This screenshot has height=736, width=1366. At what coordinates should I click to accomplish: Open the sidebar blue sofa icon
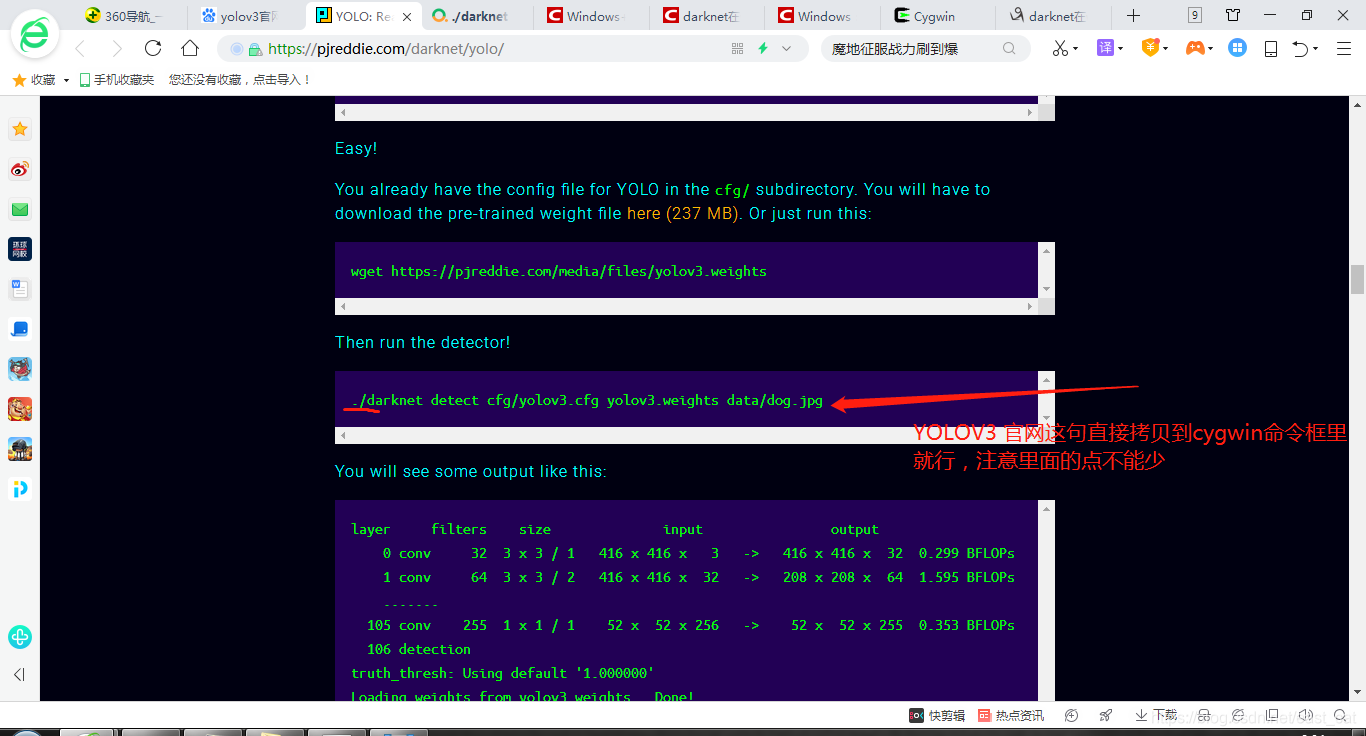[x=20, y=329]
